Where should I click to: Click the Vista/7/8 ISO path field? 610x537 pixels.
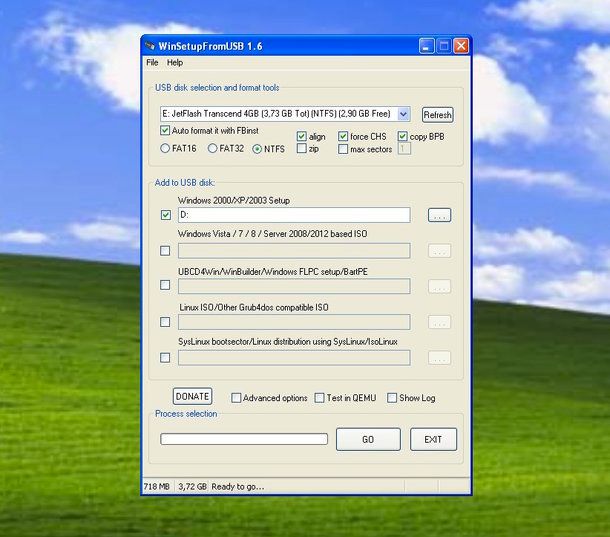click(294, 251)
